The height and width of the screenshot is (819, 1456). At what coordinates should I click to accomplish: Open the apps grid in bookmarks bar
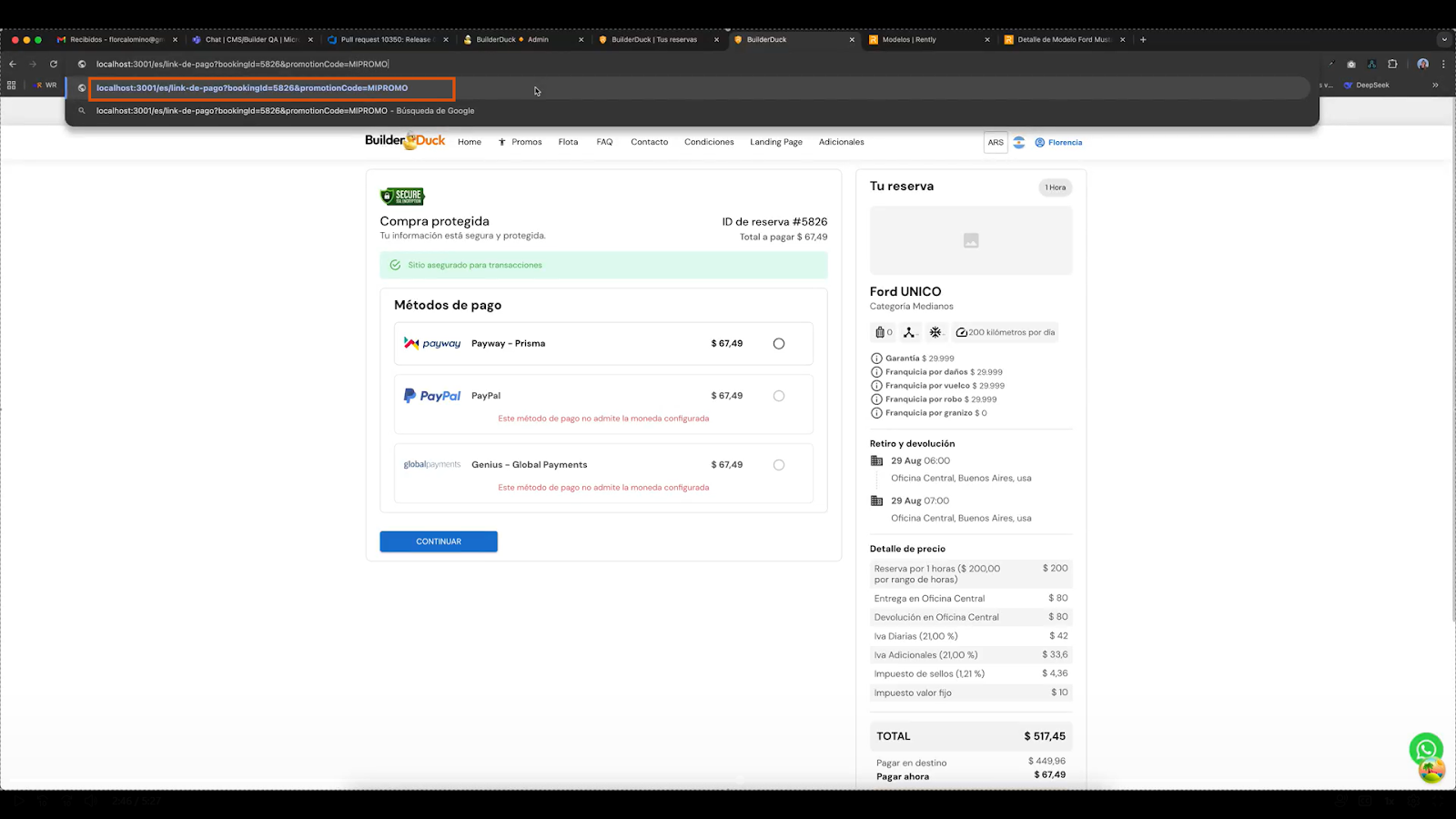[12, 85]
